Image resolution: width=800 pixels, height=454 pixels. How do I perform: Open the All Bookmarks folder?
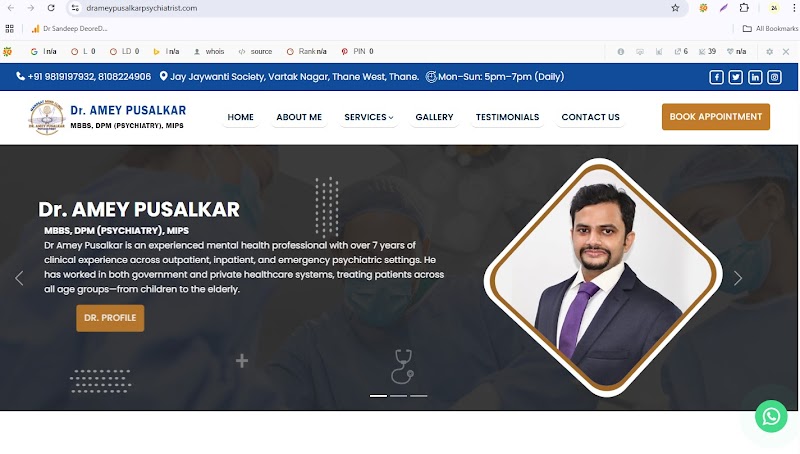(770, 29)
